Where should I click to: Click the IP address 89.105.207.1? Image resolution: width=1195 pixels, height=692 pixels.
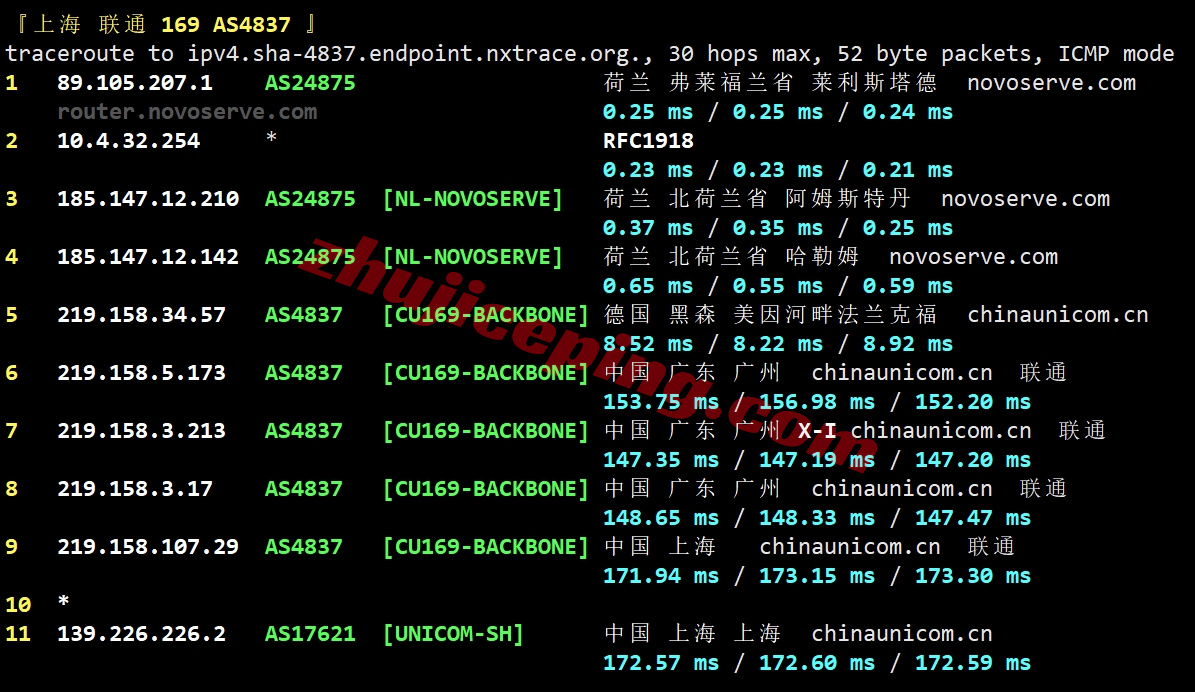pos(135,83)
